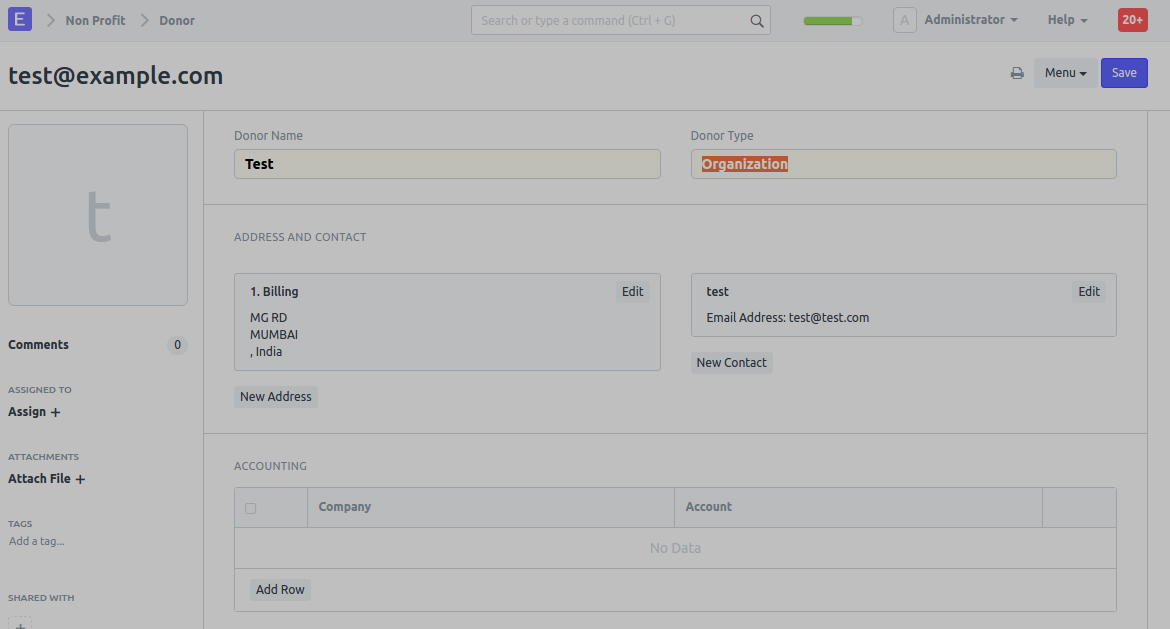Viewport: 1170px width, 629px height.
Task: Click Edit on the Billing address
Action: coord(632,292)
